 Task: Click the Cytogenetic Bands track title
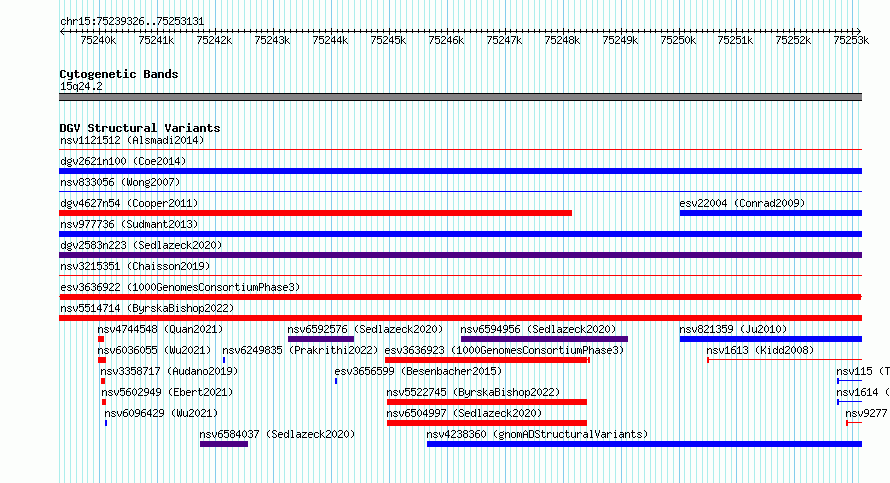pyautogui.click(x=119, y=74)
